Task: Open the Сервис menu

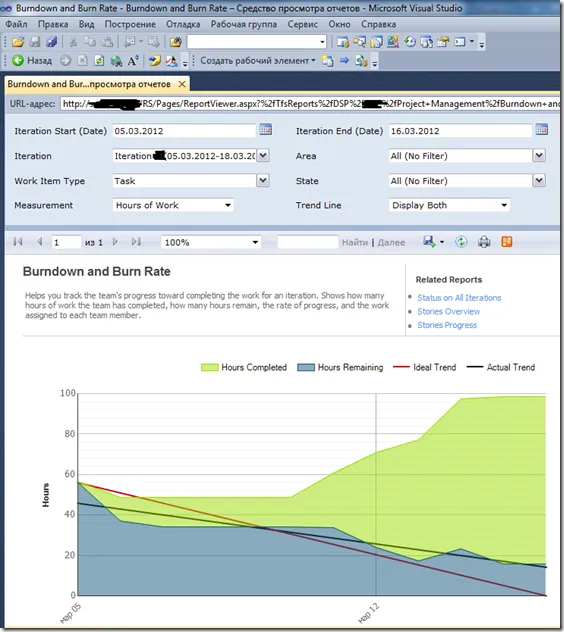Action: click(302, 24)
